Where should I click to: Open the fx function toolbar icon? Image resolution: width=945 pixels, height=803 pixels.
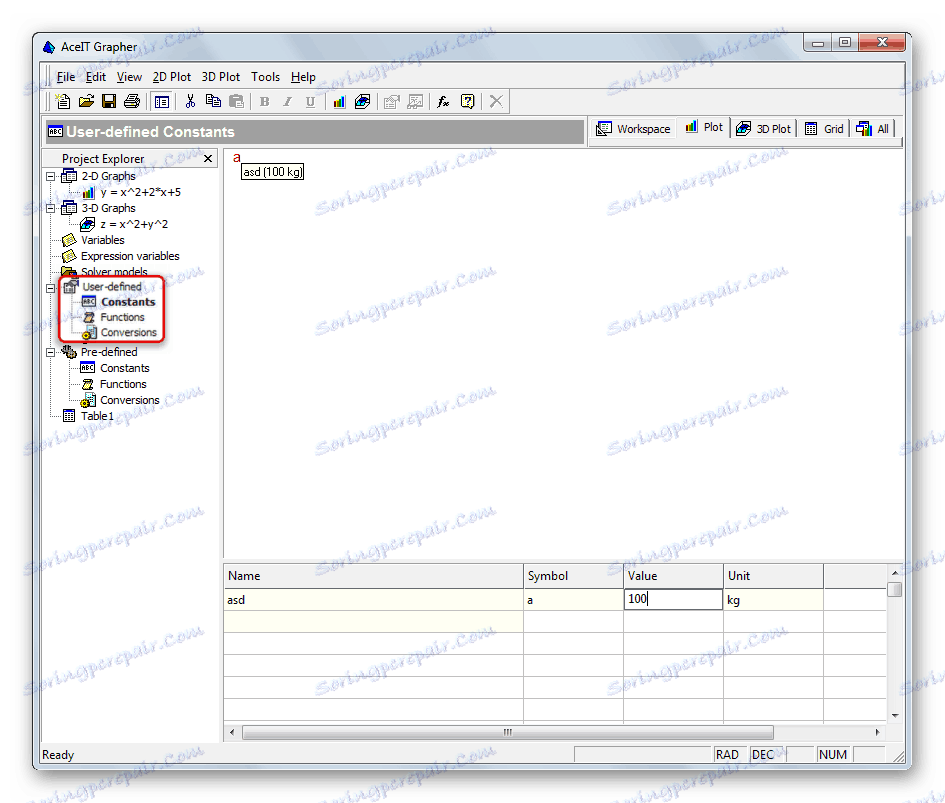[x=444, y=101]
